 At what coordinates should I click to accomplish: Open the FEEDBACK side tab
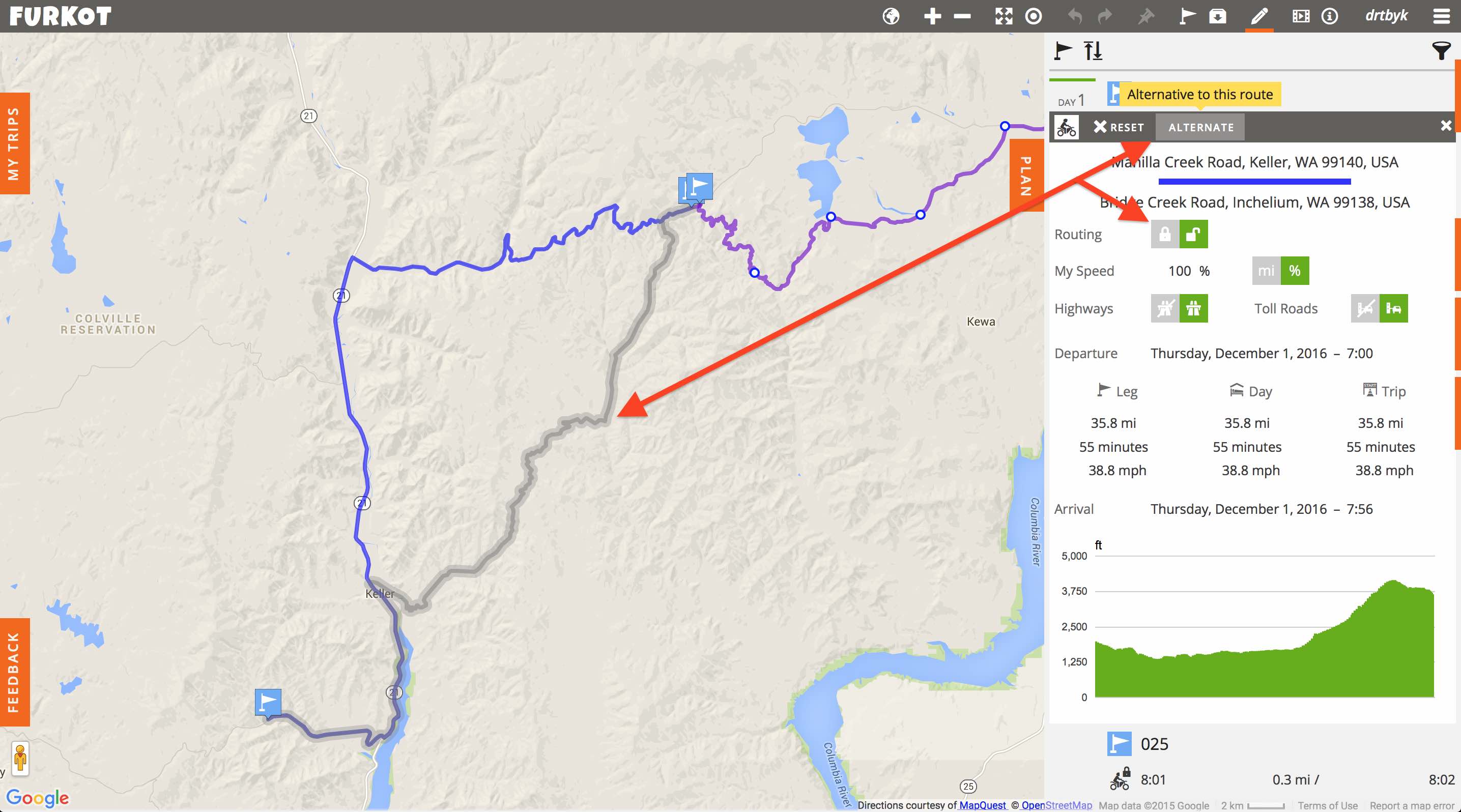(14, 672)
